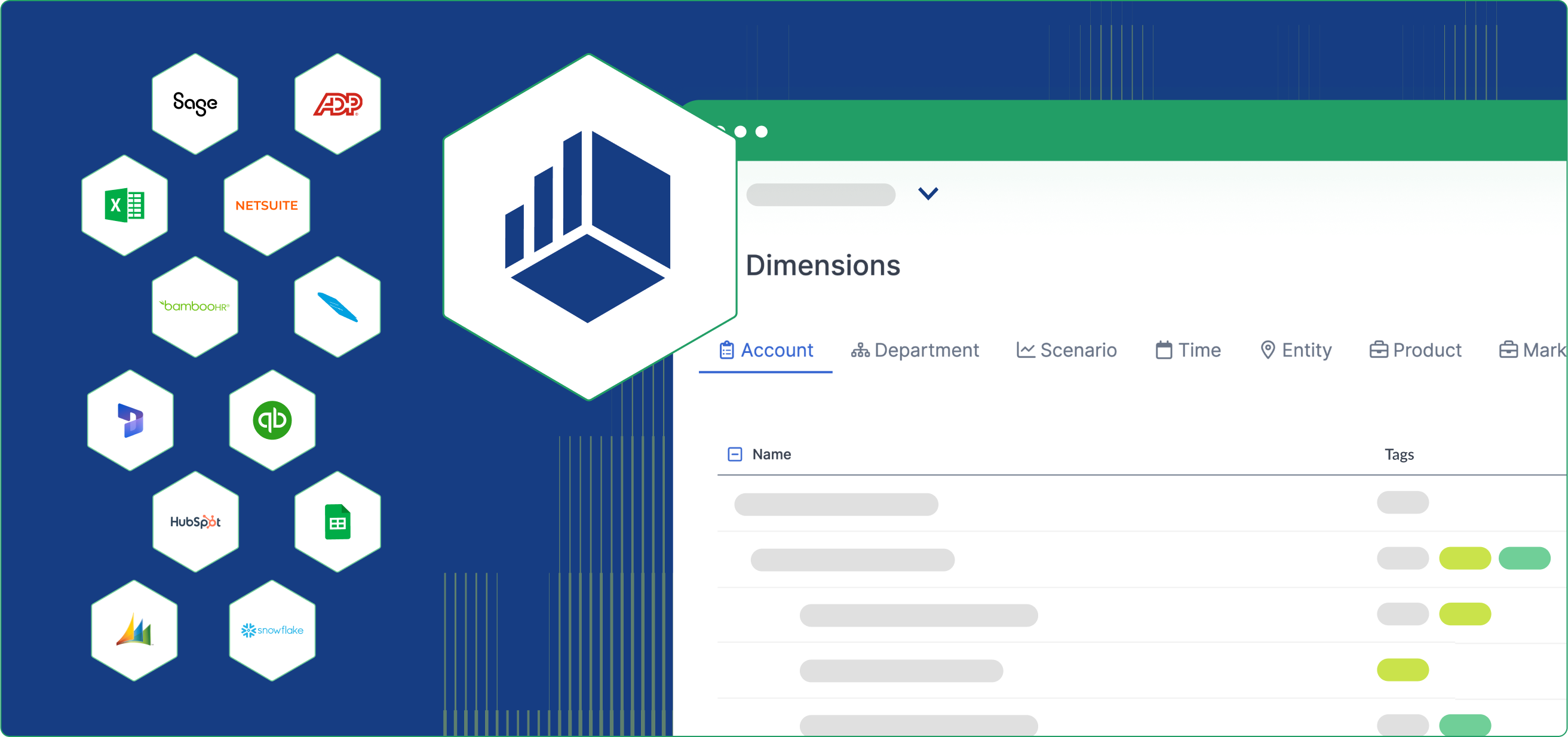Click the Dynamics 365 purple logo hexagon
The width and height of the screenshot is (1568, 737).
coord(130,420)
